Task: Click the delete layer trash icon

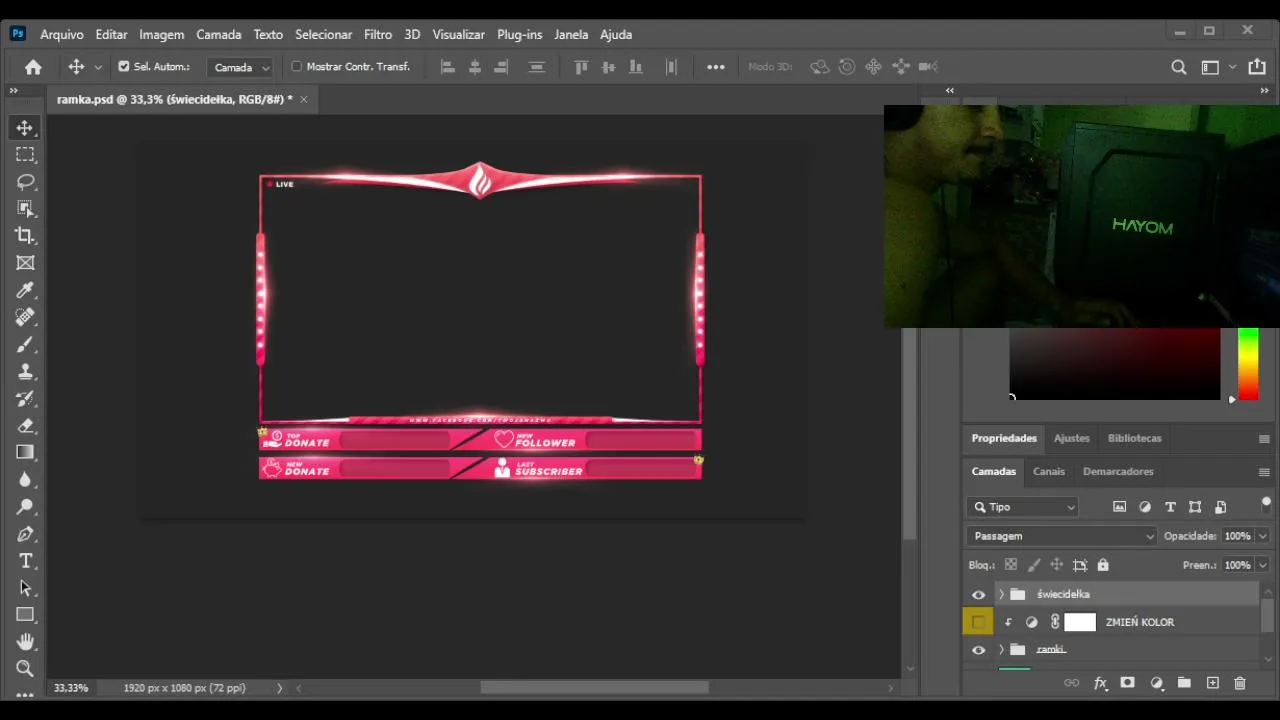Action: pos(1240,683)
